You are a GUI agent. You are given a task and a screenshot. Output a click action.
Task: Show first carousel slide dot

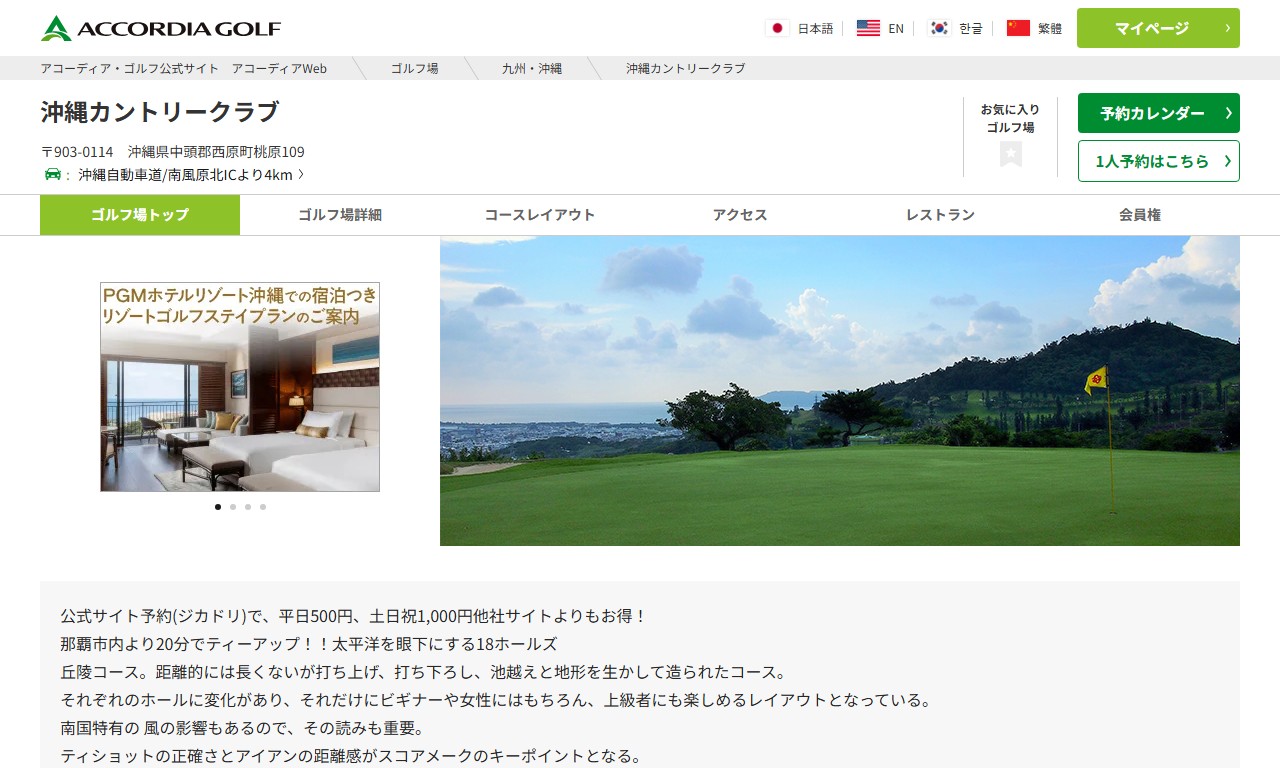point(218,507)
